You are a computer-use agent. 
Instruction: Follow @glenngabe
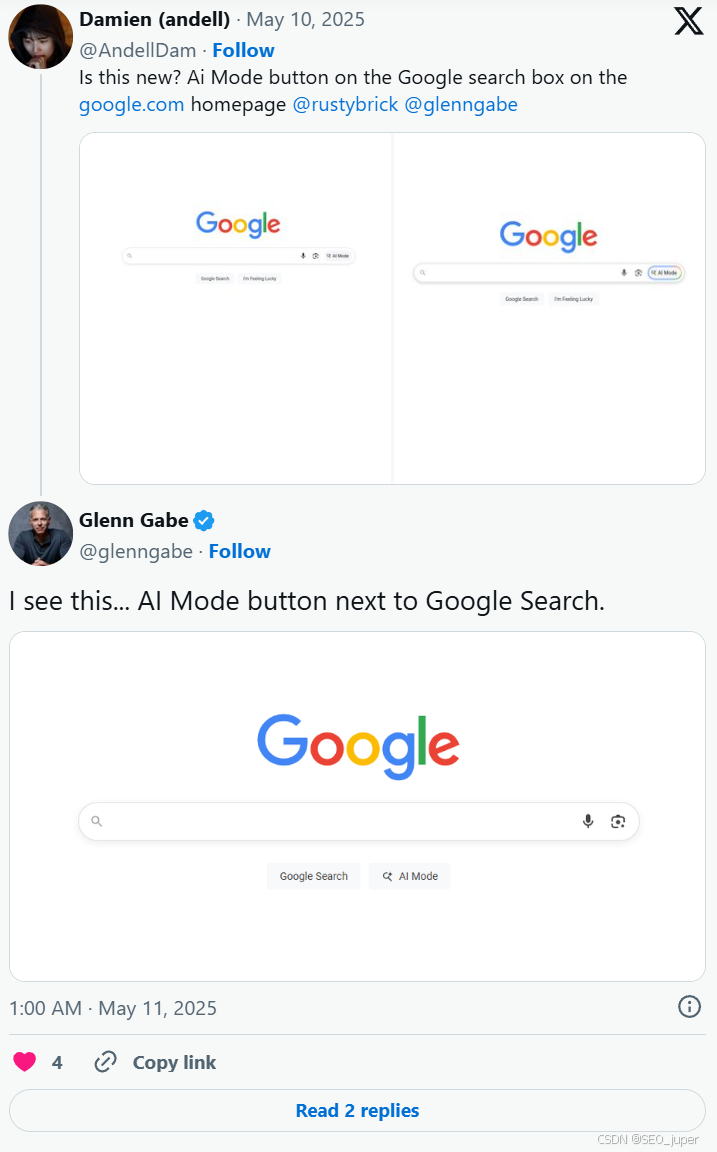pos(239,551)
